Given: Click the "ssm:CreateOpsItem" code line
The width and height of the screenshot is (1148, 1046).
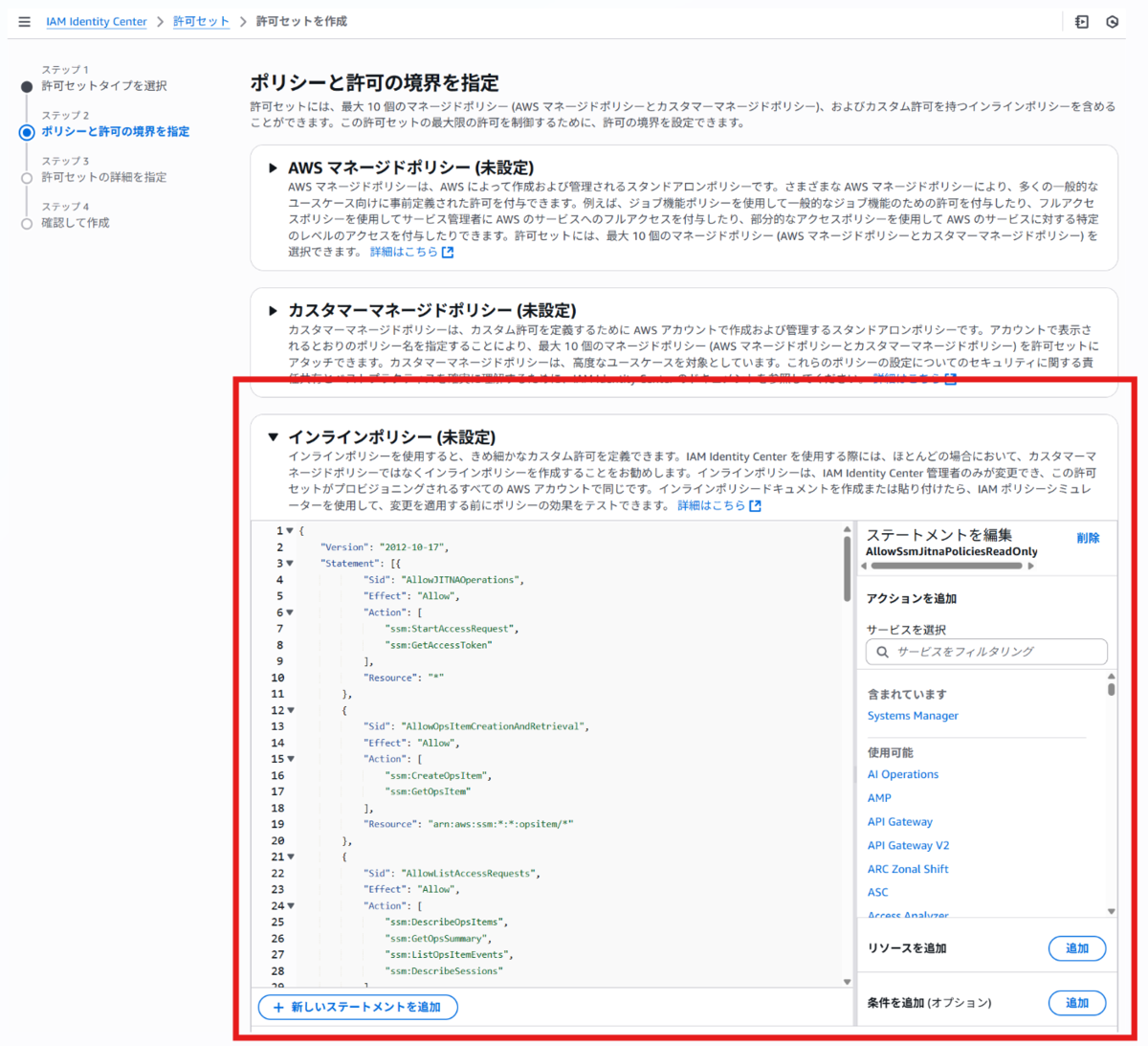Looking at the screenshot, I should [x=438, y=776].
